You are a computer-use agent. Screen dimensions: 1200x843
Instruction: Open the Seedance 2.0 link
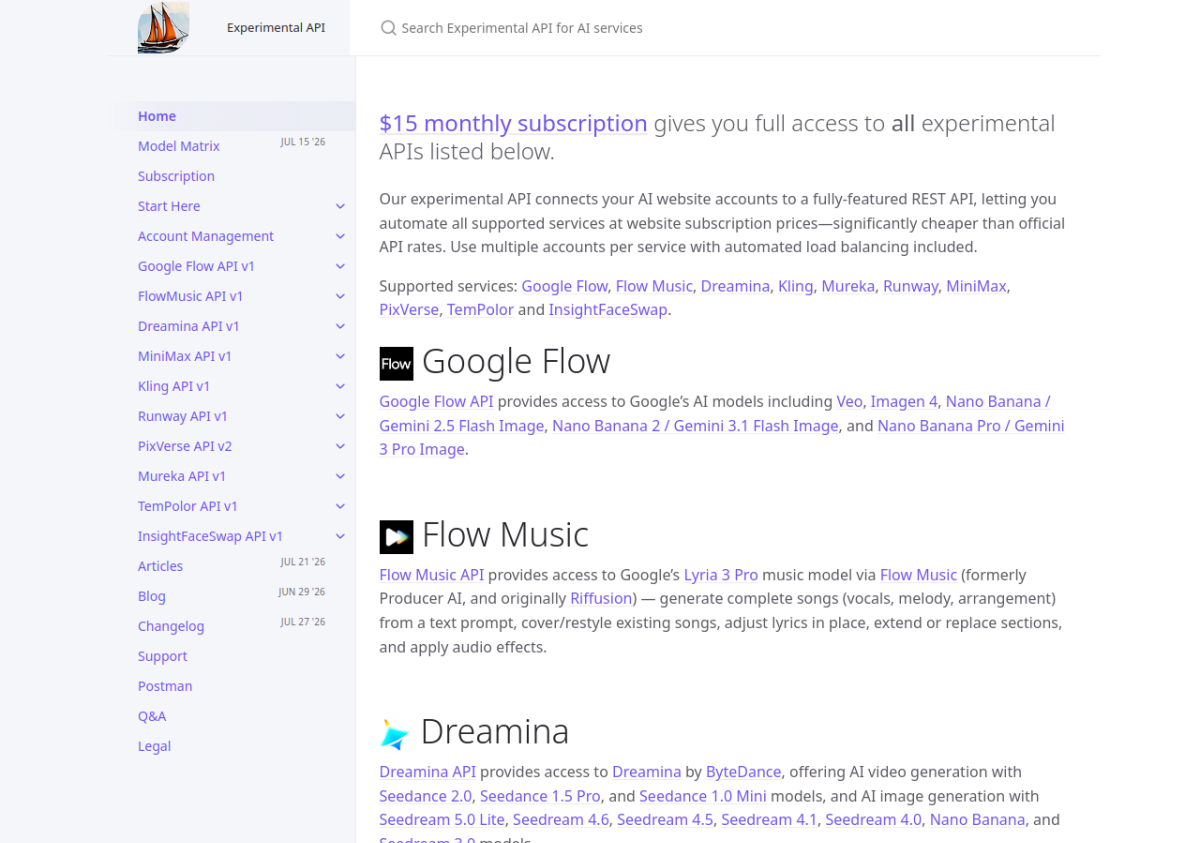point(425,796)
